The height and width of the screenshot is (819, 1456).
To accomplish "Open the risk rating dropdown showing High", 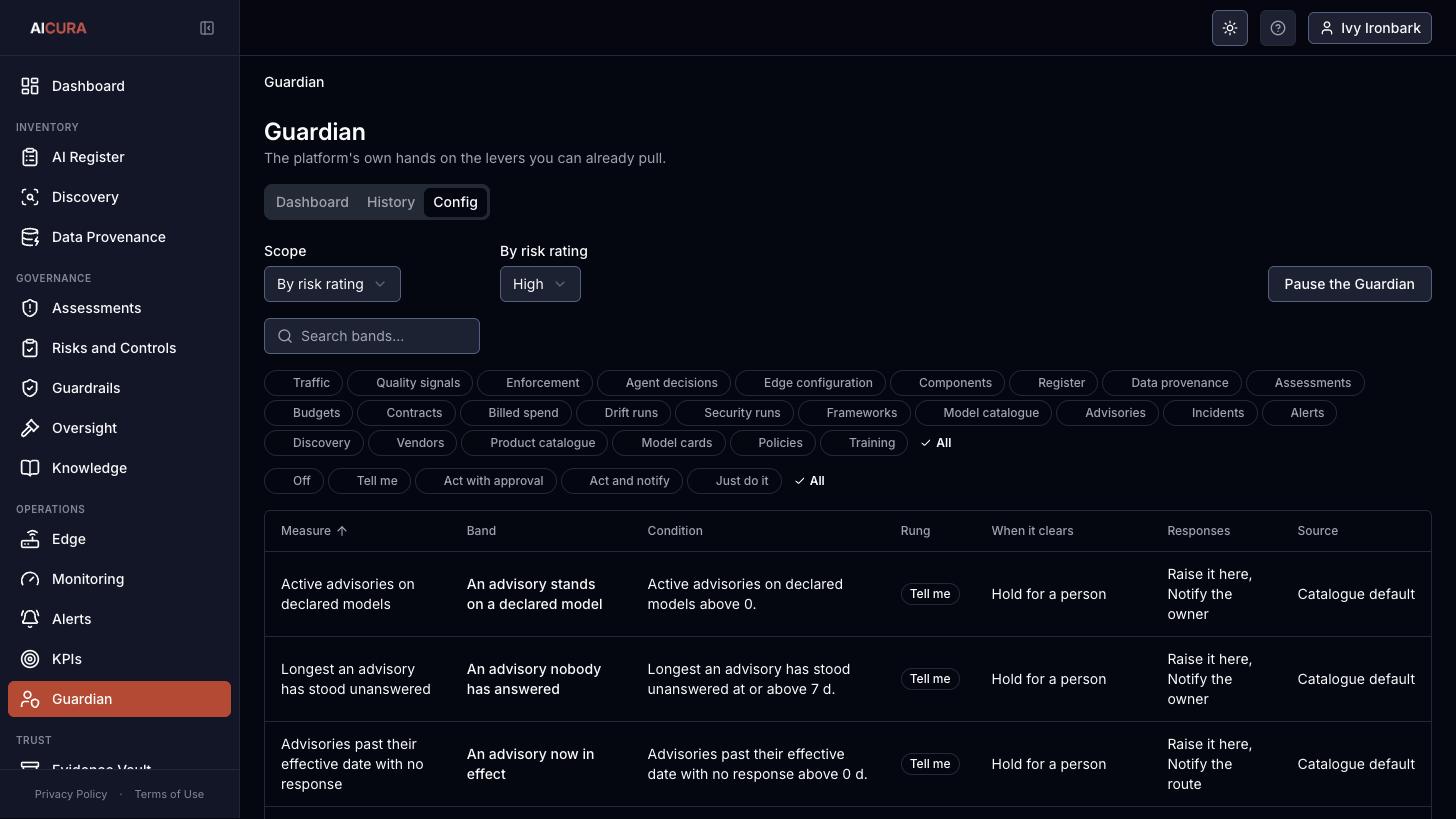I will [540, 284].
